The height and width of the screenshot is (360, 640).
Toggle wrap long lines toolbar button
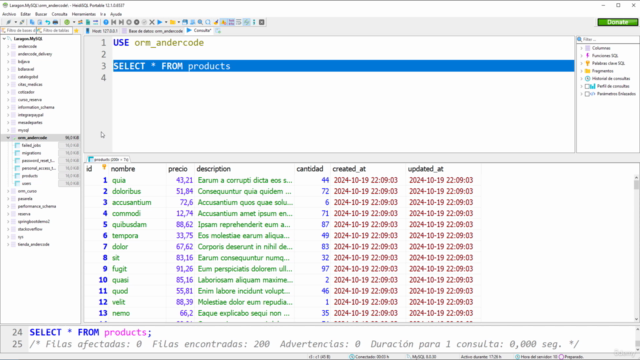pyautogui.click(x=239, y=22)
